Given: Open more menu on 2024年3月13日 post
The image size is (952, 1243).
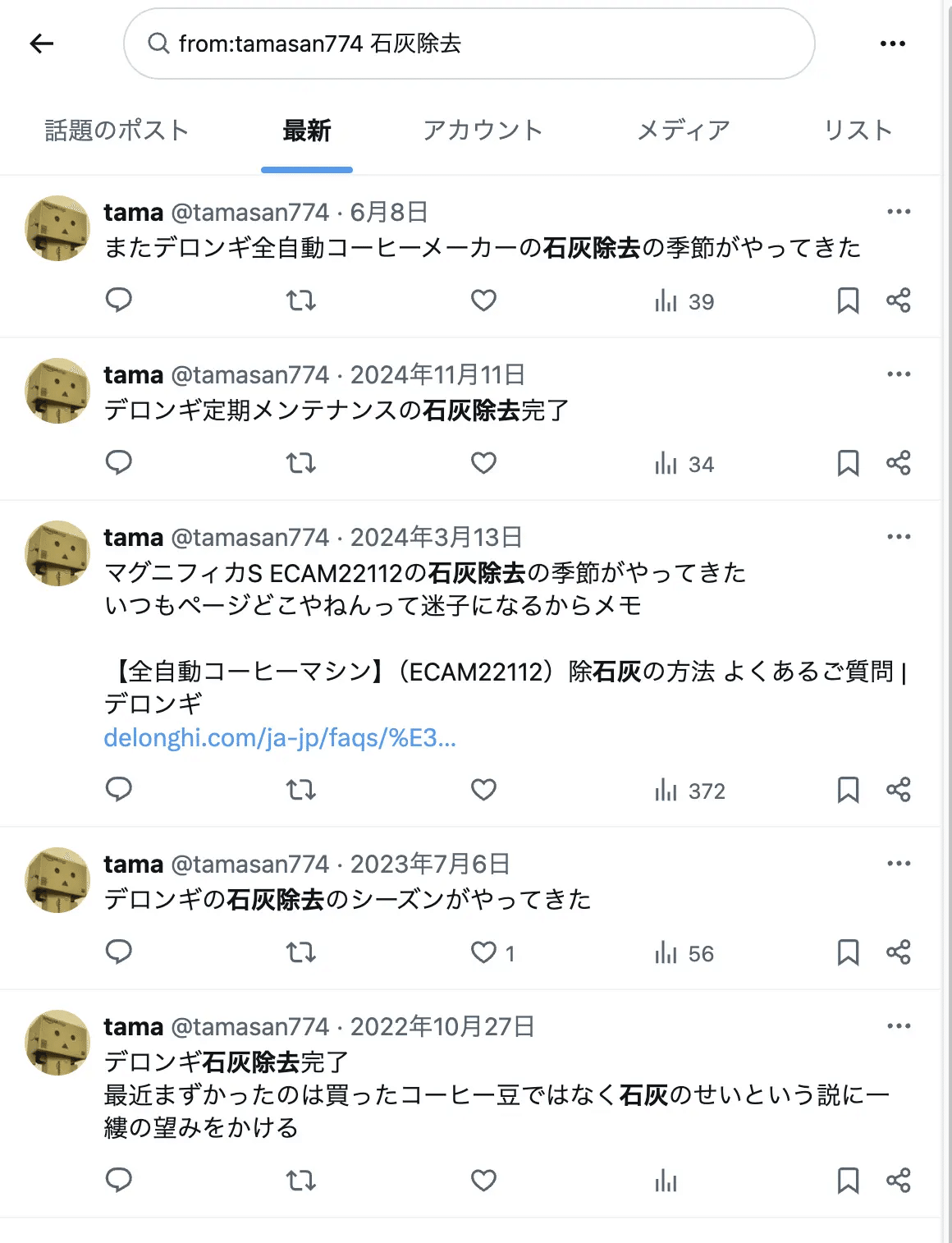Looking at the screenshot, I should [x=899, y=537].
